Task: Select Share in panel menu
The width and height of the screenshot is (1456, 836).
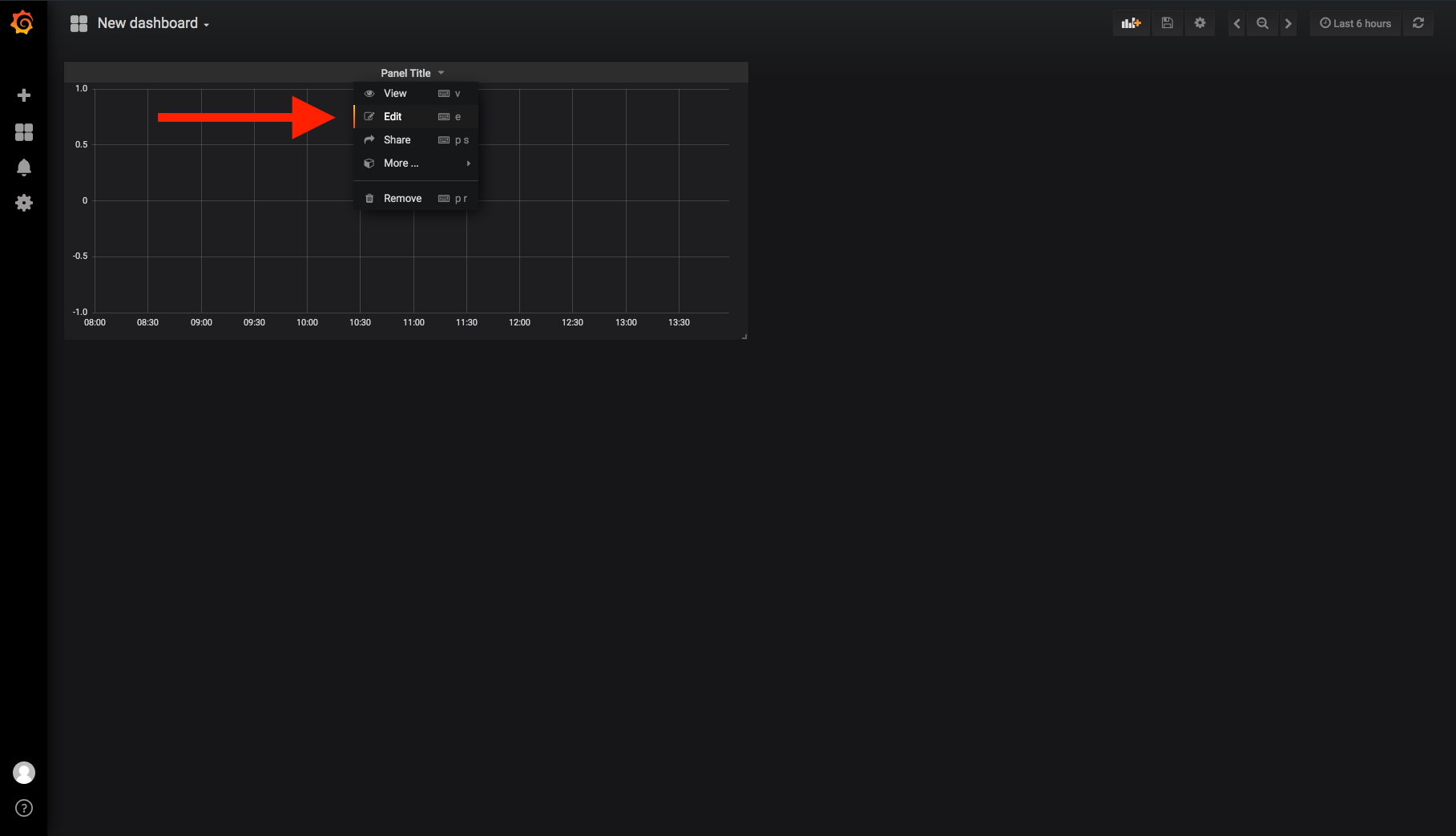Action: (x=416, y=140)
